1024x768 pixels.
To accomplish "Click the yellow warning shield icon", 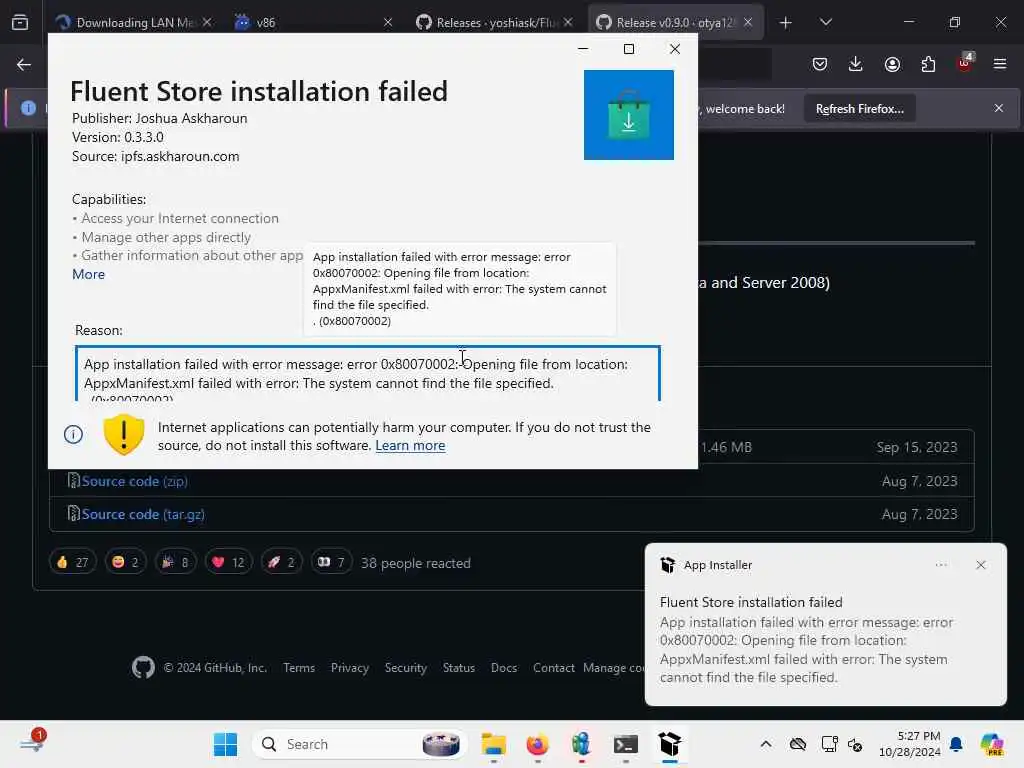I will [x=123, y=434].
